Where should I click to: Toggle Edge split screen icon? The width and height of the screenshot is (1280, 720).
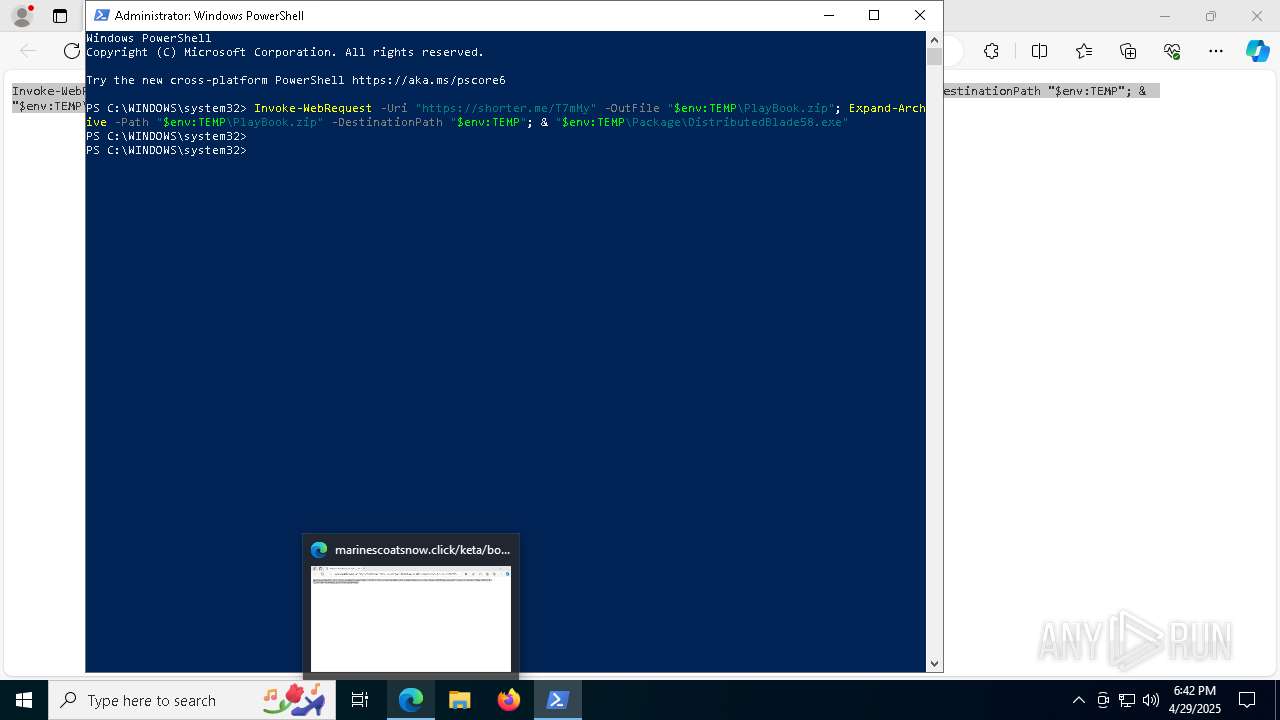[1039, 51]
